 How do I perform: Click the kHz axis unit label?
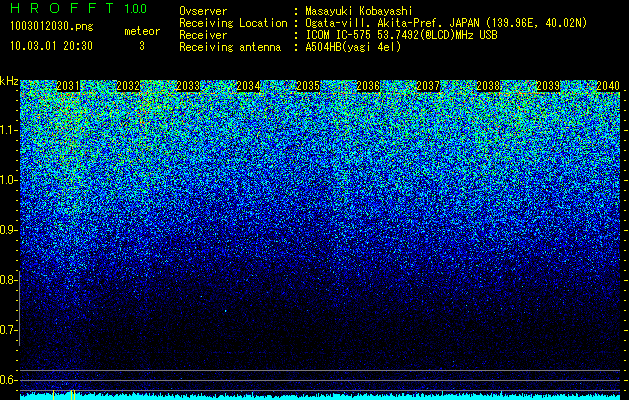click(x=9, y=81)
